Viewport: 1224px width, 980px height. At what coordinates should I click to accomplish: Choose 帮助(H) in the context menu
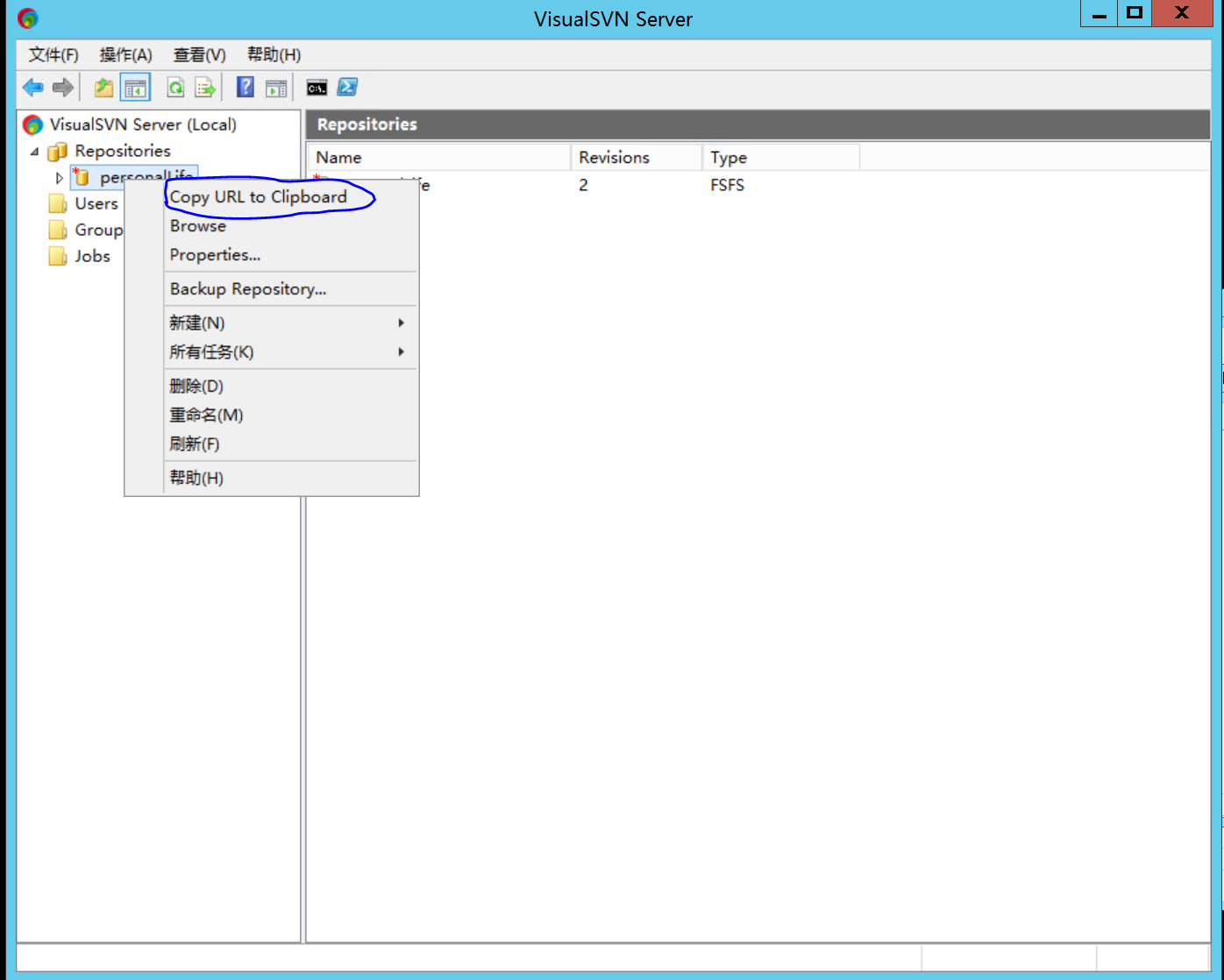[x=196, y=478]
